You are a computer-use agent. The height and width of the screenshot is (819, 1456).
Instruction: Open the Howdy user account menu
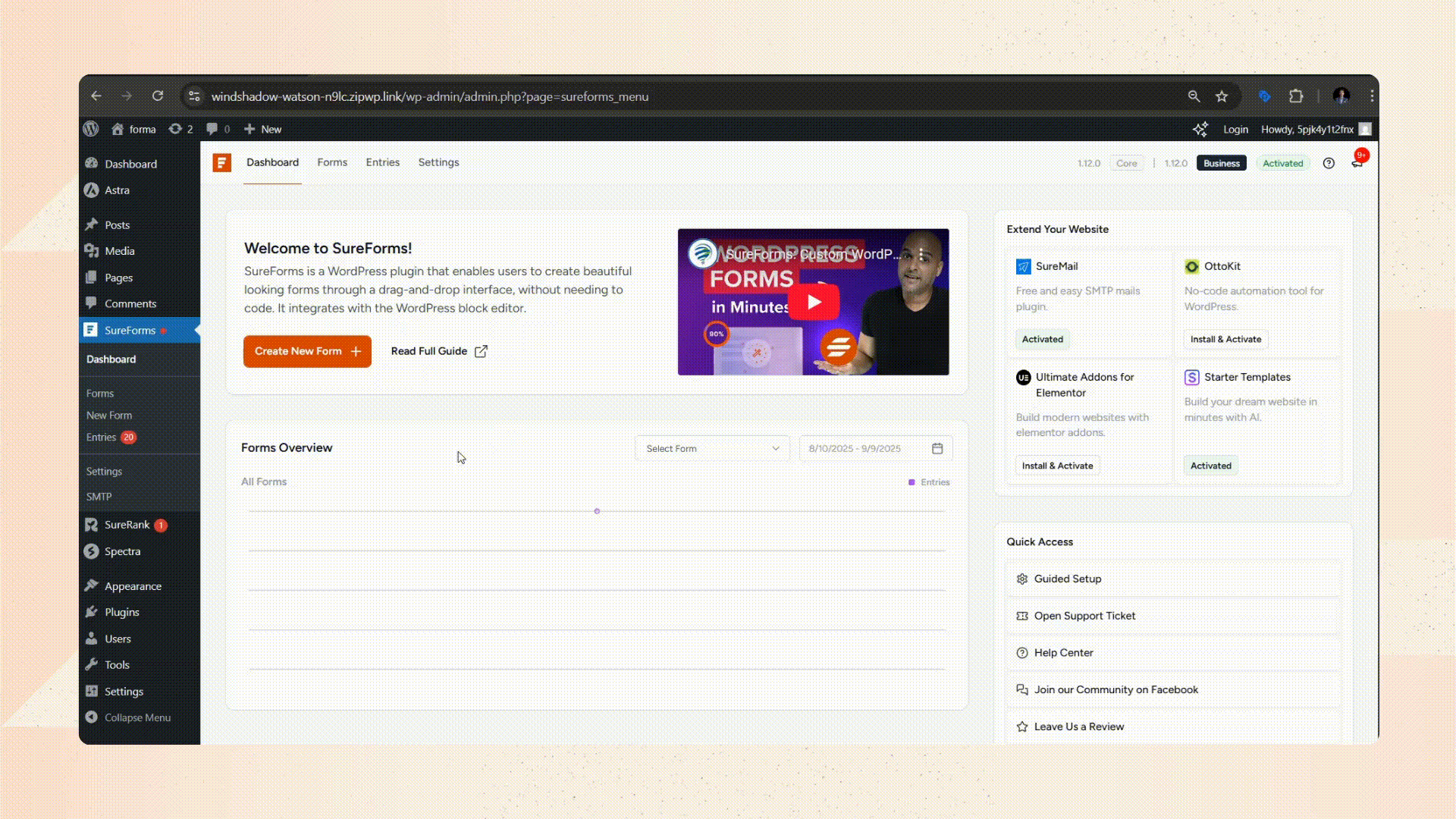pos(1316,130)
